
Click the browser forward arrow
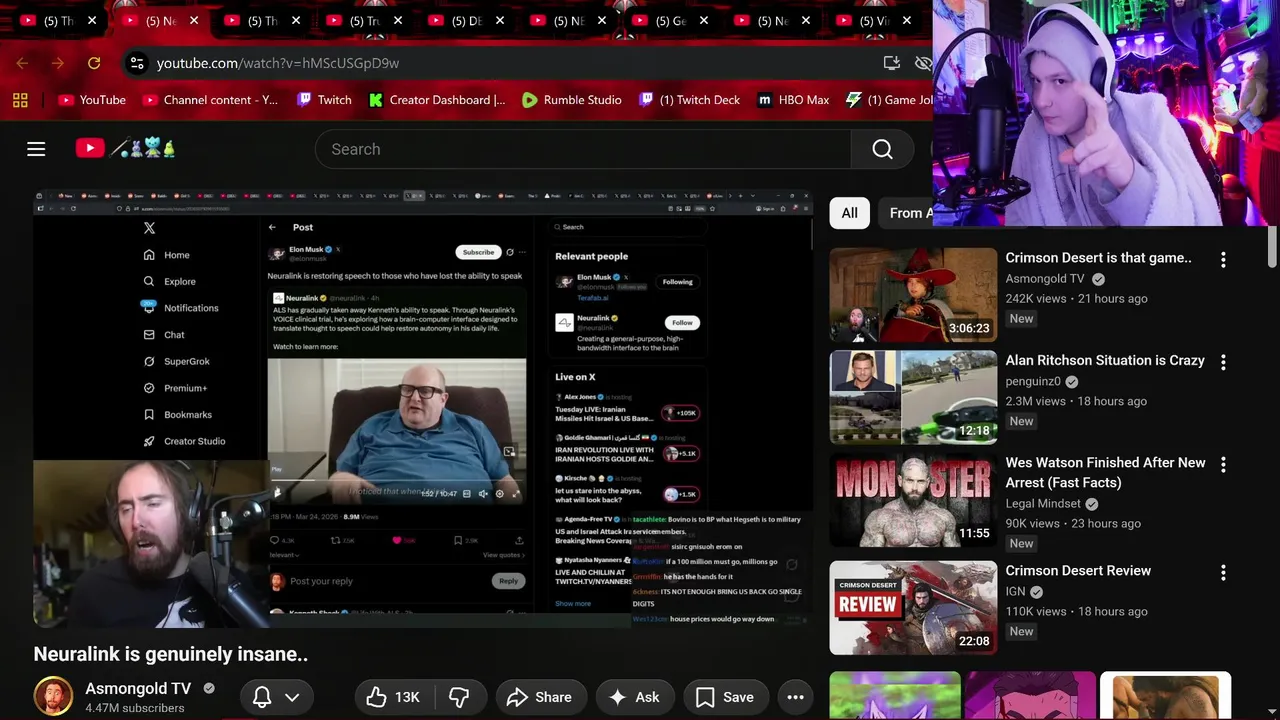[58, 63]
